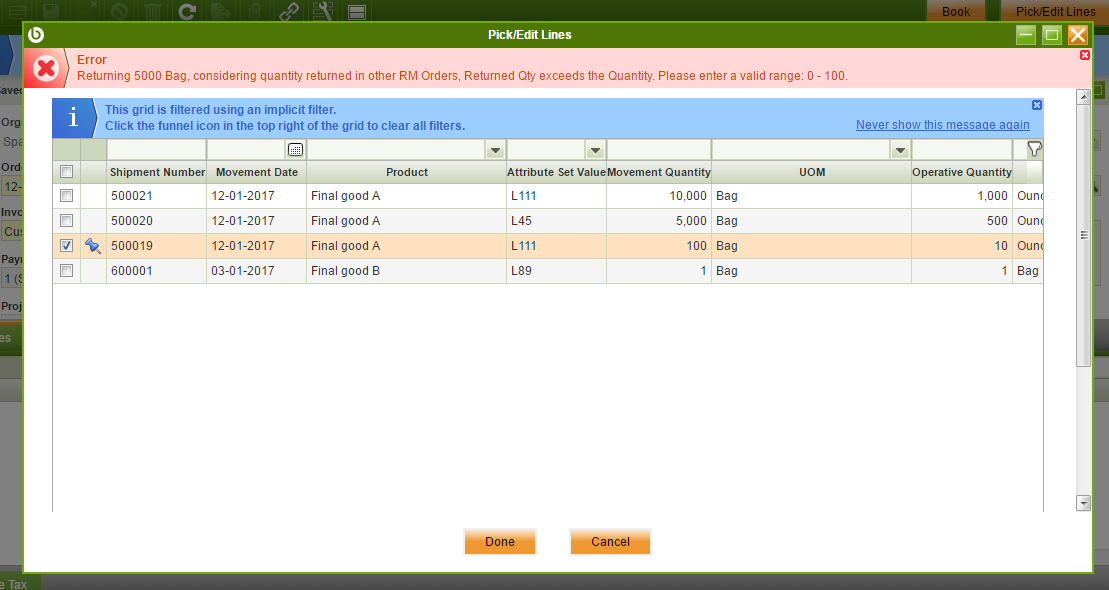Expand the UOM filter dropdown
Image resolution: width=1109 pixels, height=590 pixels.
click(900, 150)
